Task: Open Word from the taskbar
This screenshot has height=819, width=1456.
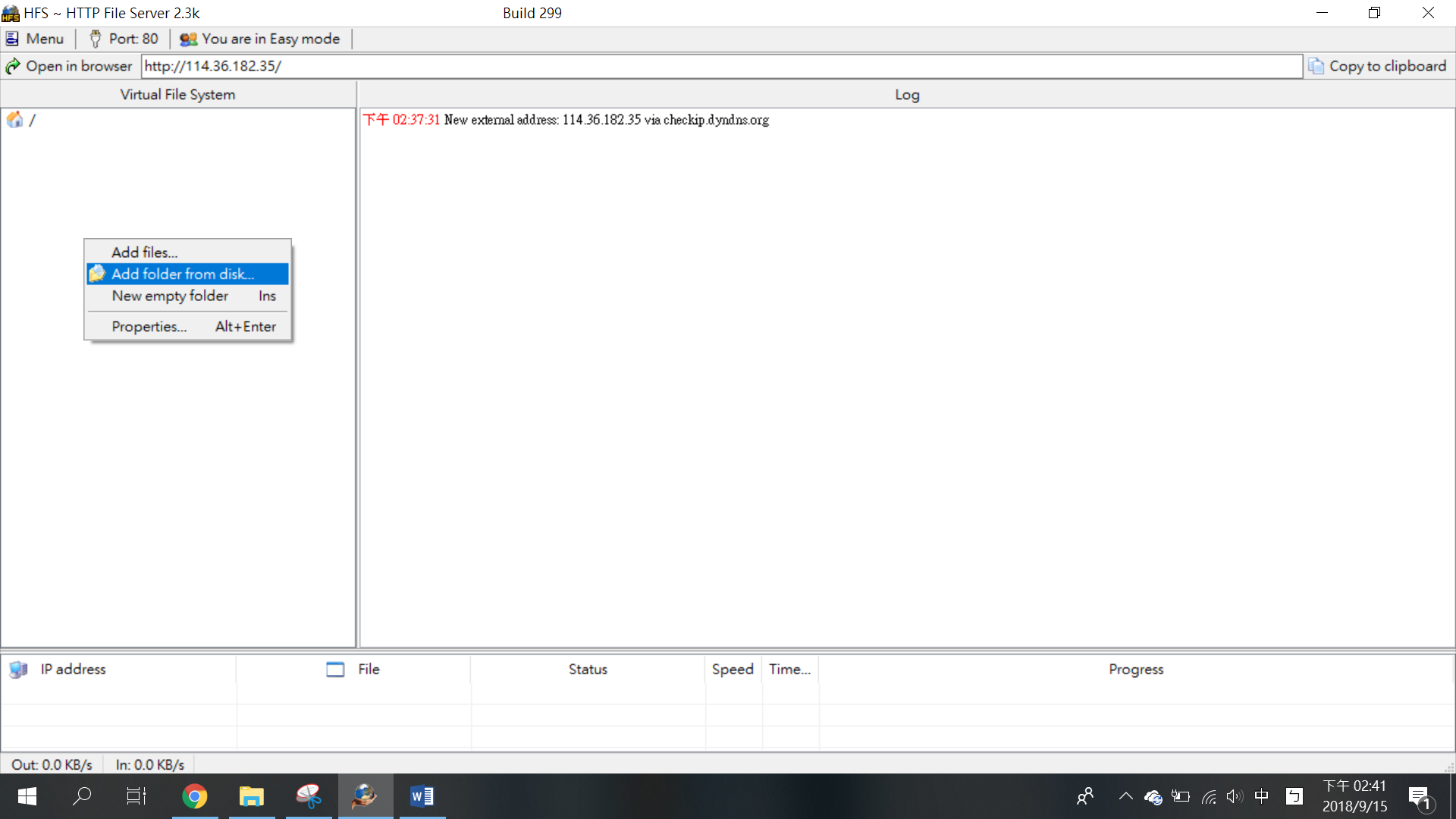Action: pyautogui.click(x=422, y=796)
